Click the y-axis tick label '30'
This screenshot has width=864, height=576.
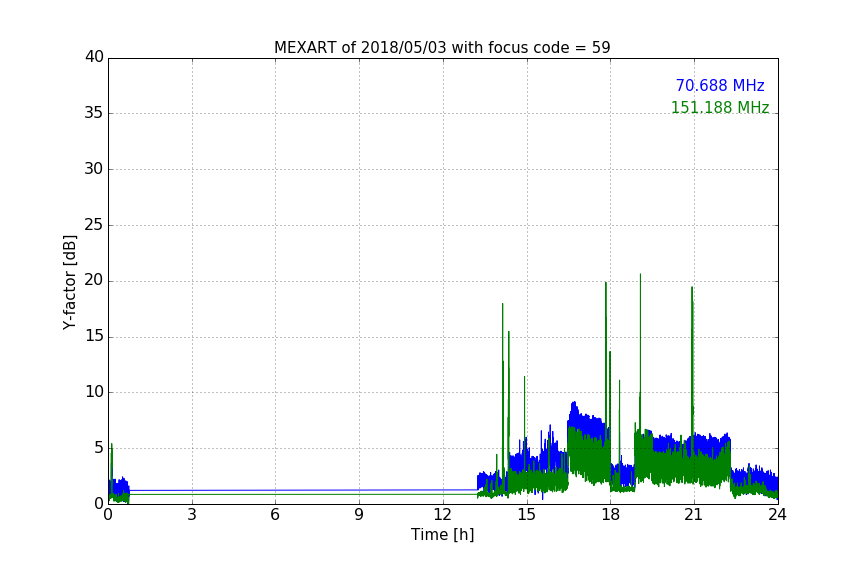pos(94,169)
